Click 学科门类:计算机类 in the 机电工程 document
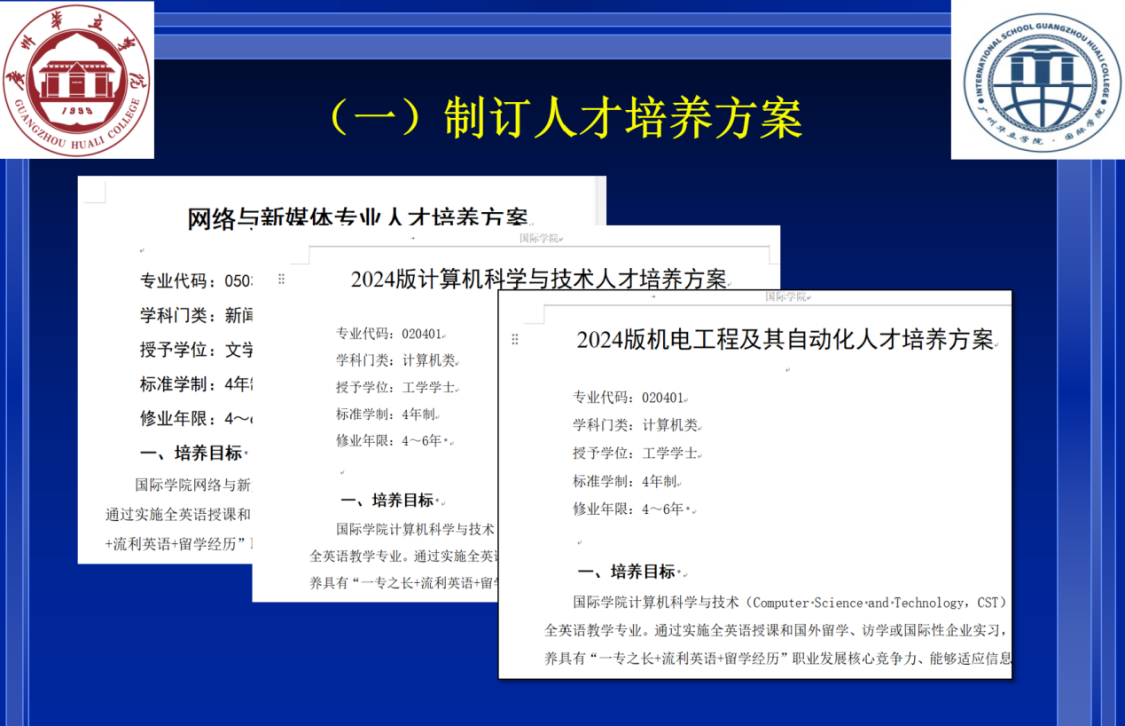The height and width of the screenshot is (726, 1125). pos(636,425)
